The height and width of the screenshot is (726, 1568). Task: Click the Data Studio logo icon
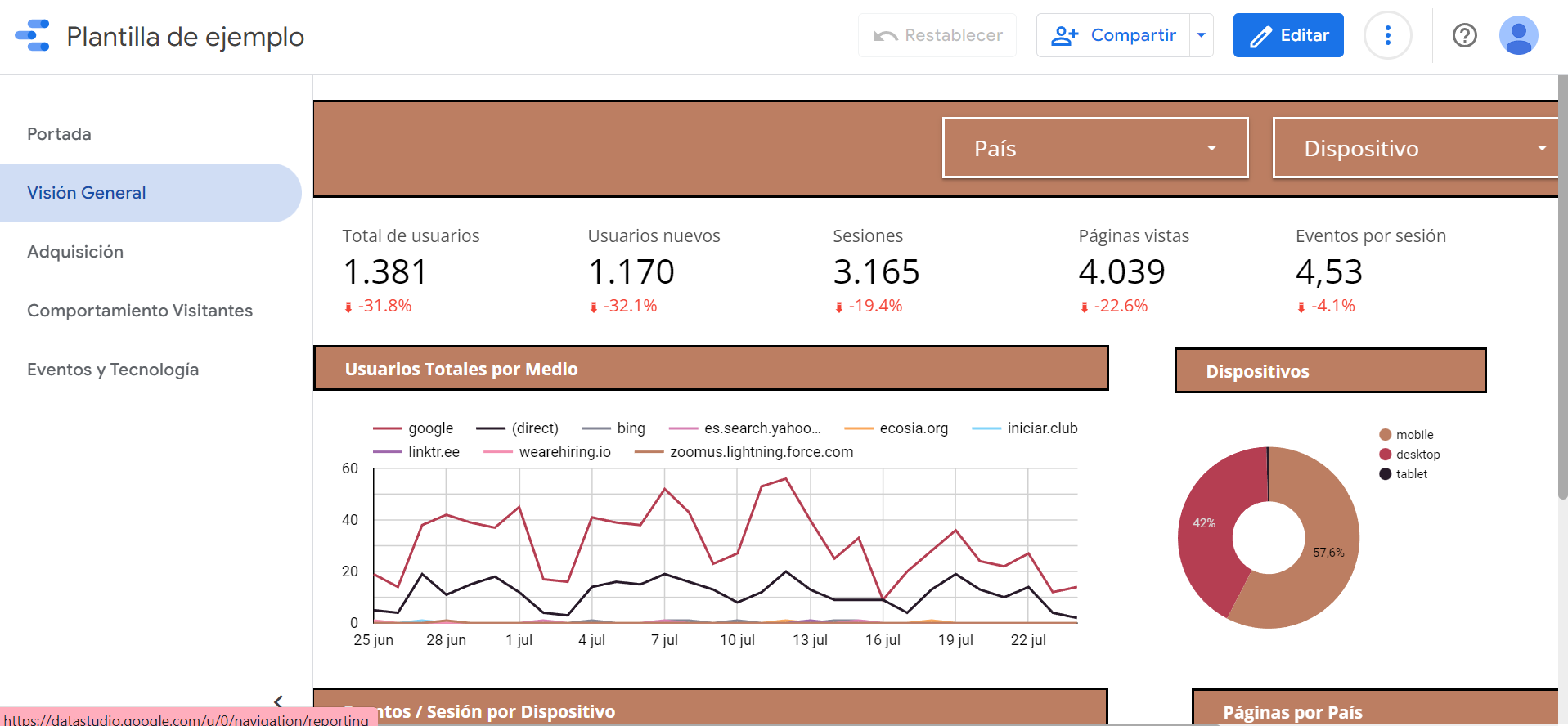pyautogui.click(x=33, y=36)
